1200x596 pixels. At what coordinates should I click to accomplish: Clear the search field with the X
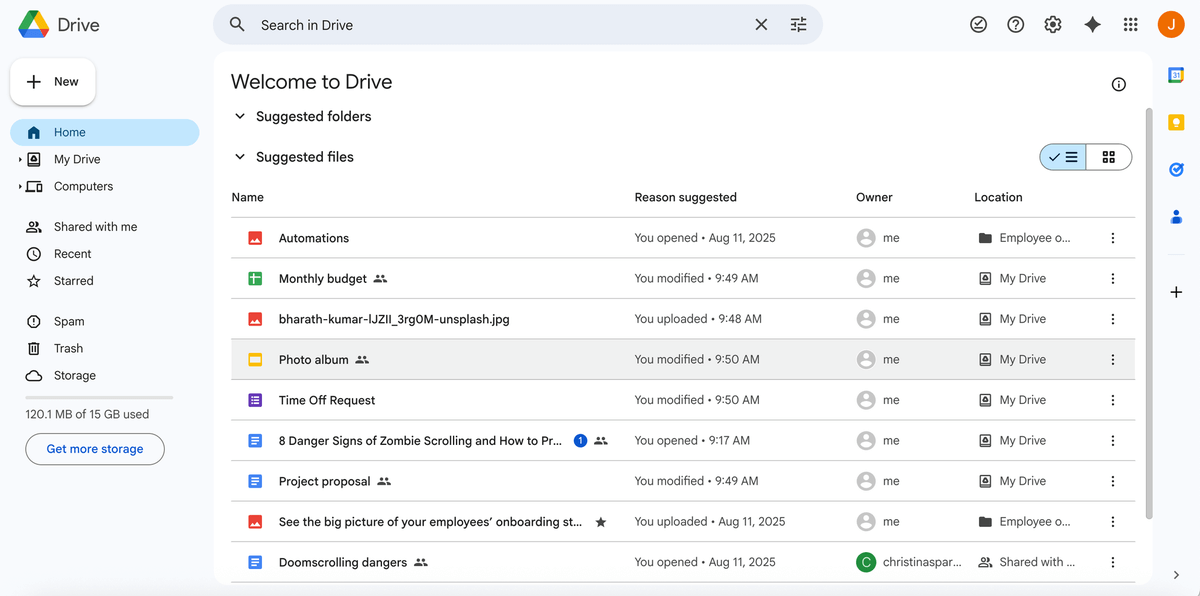tap(761, 24)
